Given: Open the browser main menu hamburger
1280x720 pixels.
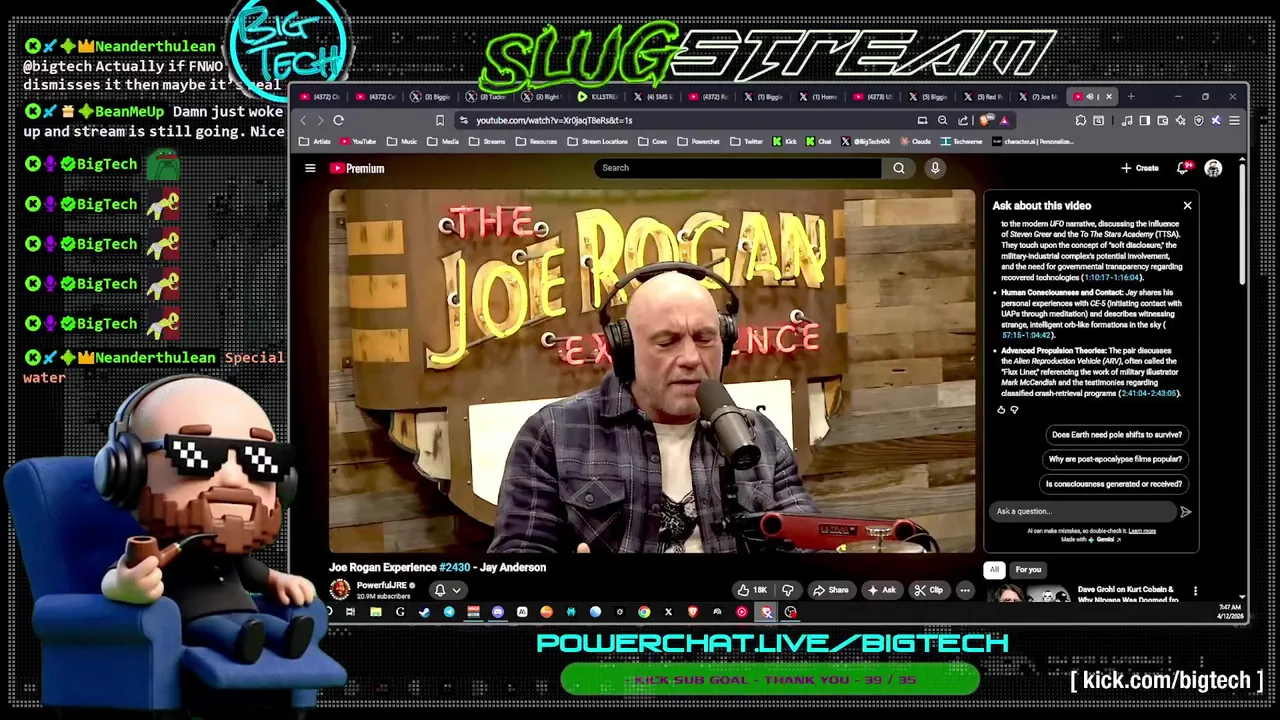Looking at the screenshot, I should pos(1234,120).
